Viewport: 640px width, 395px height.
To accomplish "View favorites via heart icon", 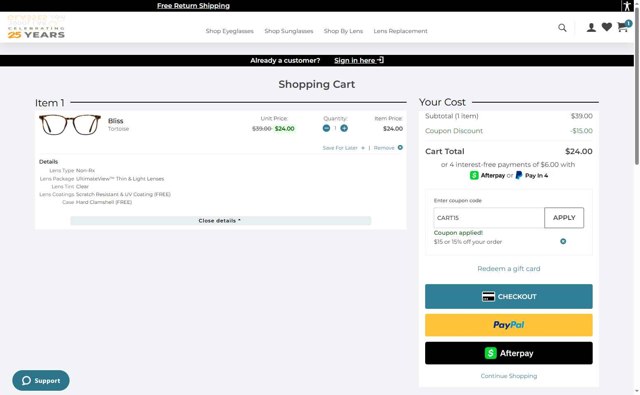I will pos(607,27).
